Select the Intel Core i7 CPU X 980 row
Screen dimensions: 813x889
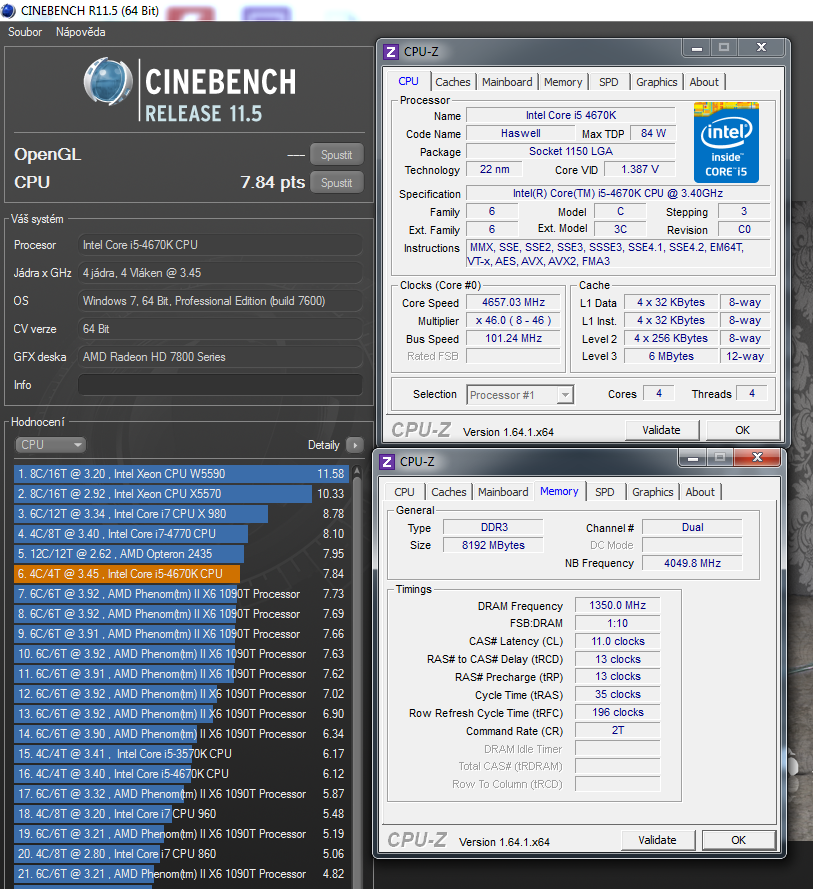tap(181, 514)
